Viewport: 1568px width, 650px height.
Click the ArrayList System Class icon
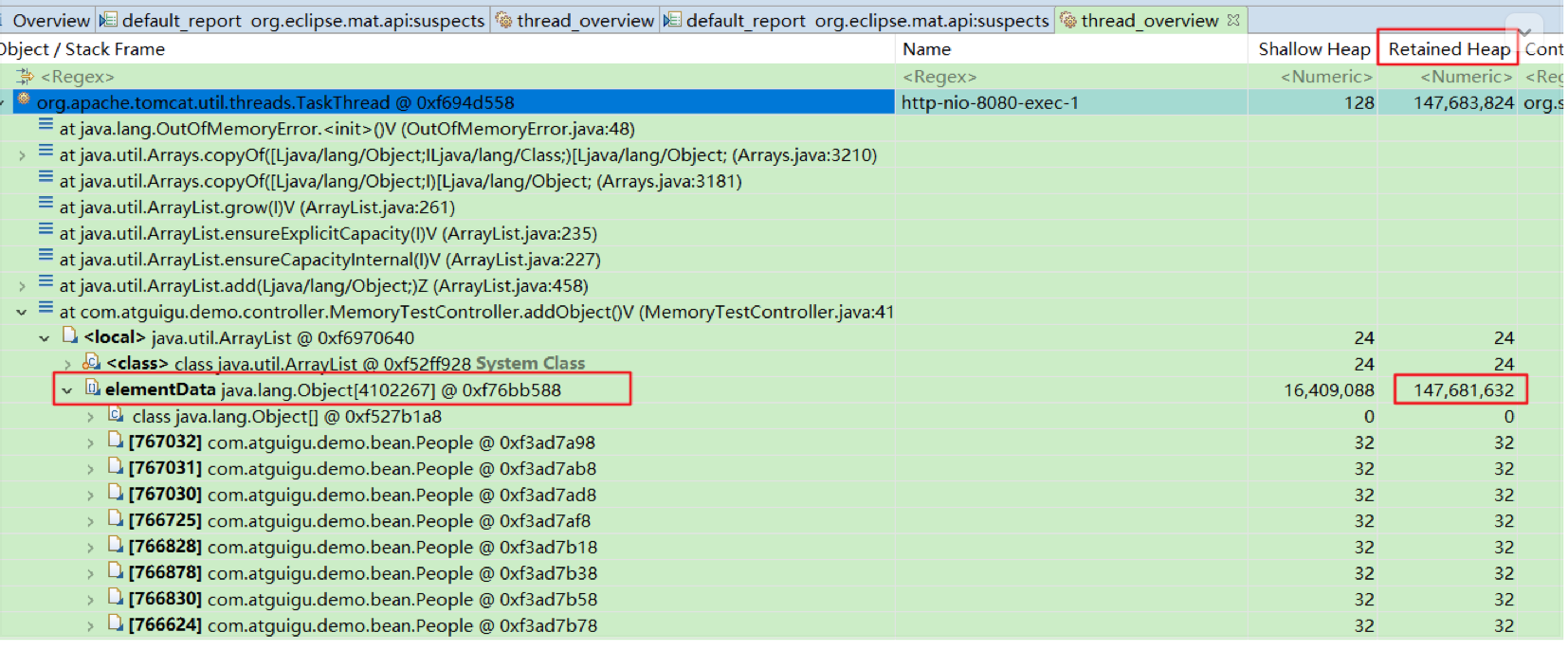tap(92, 363)
